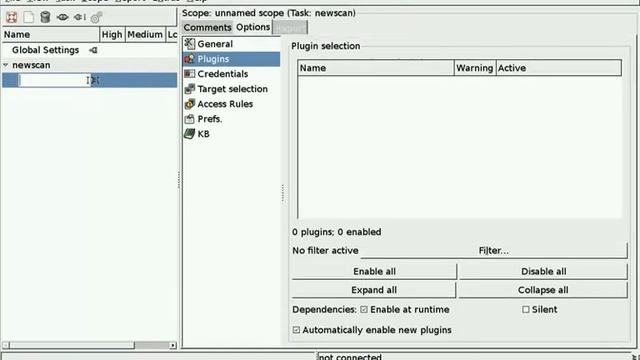Screen dimensions: 640x360
Task: Open the Access Rules options icon
Action: pyautogui.click(x=189, y=104)
